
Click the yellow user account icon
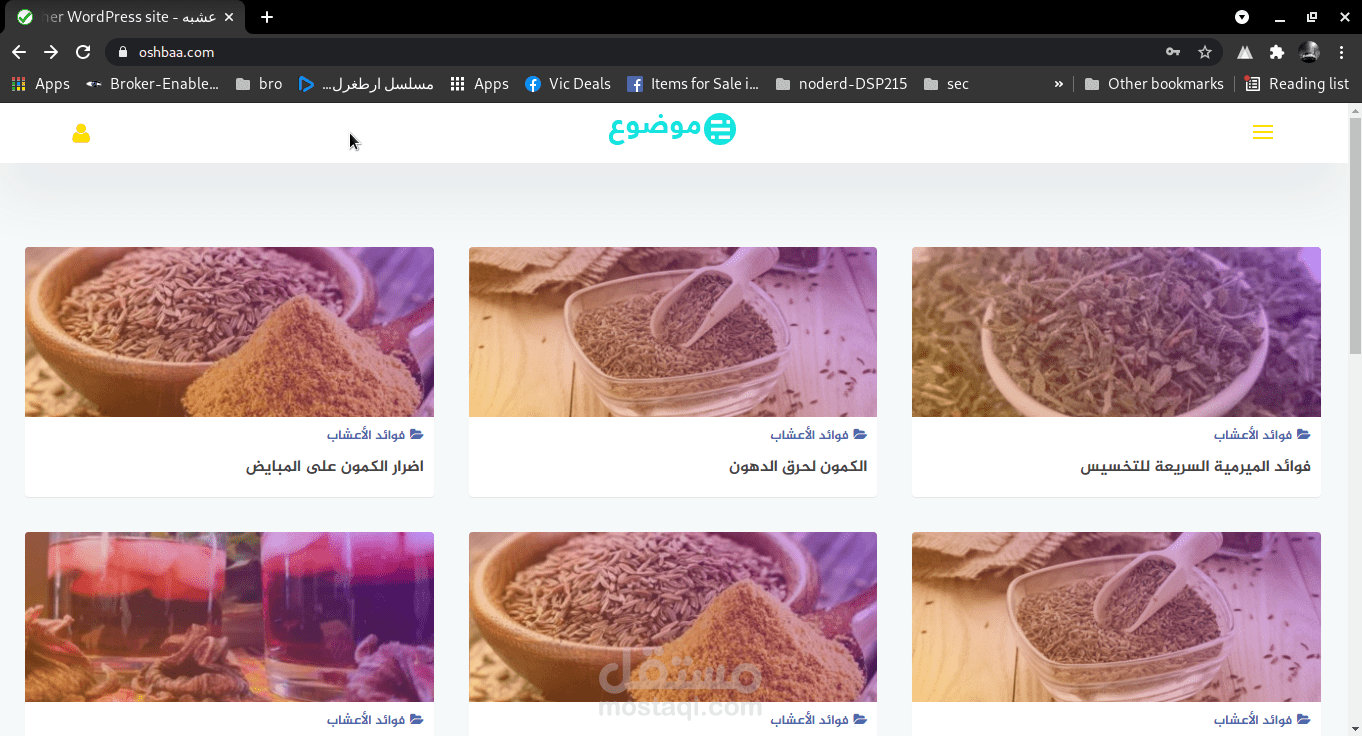pyautogui.click(x=81, y=134)
